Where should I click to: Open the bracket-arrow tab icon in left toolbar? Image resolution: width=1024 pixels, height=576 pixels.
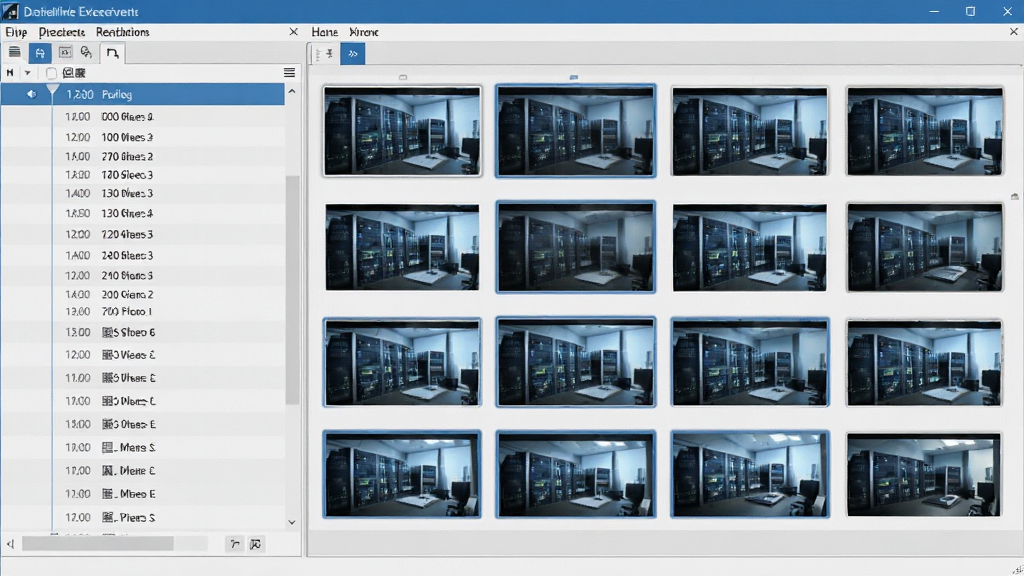click(112, 53)
